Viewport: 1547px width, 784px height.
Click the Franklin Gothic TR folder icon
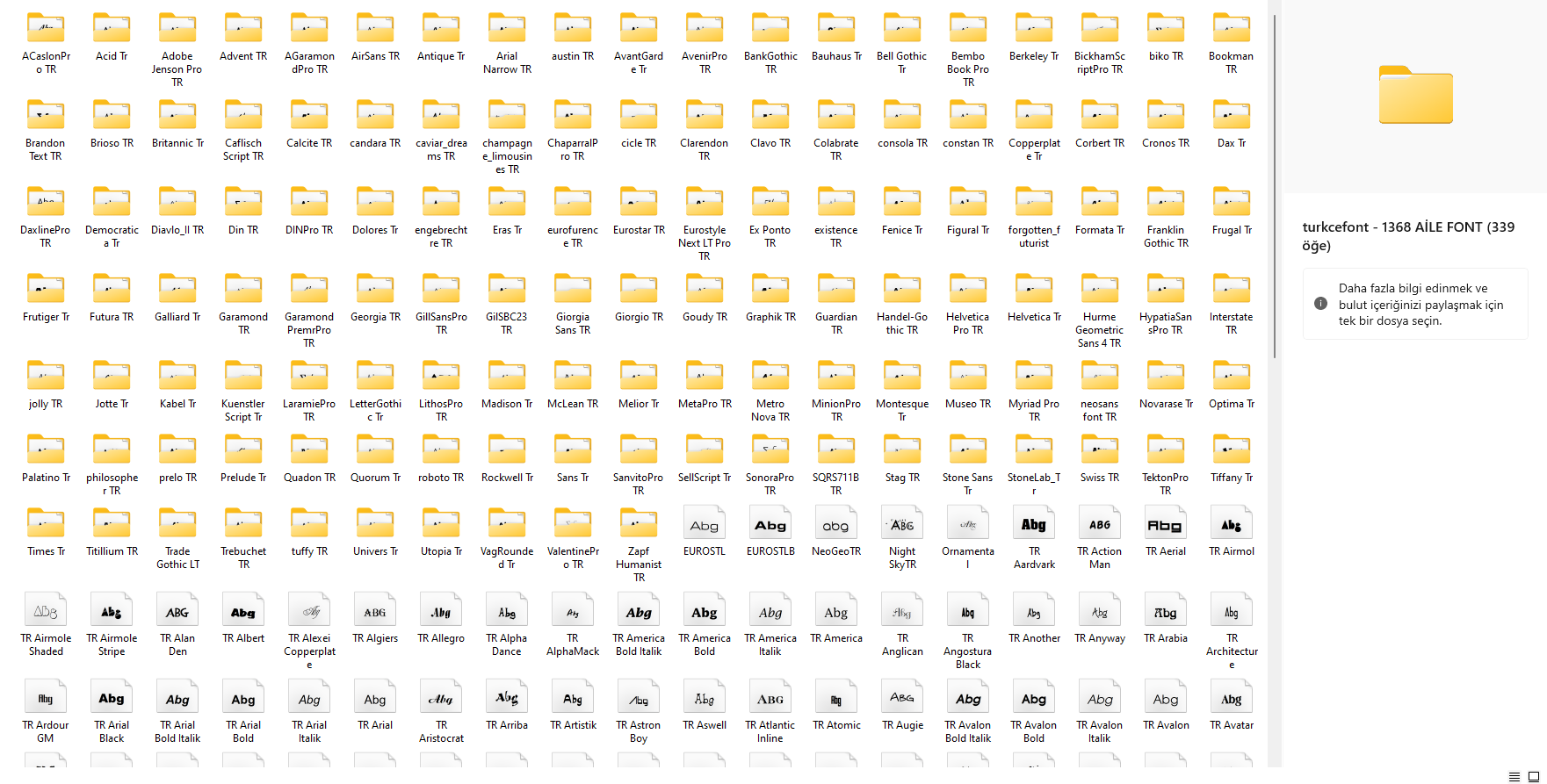coord(1166,202)
